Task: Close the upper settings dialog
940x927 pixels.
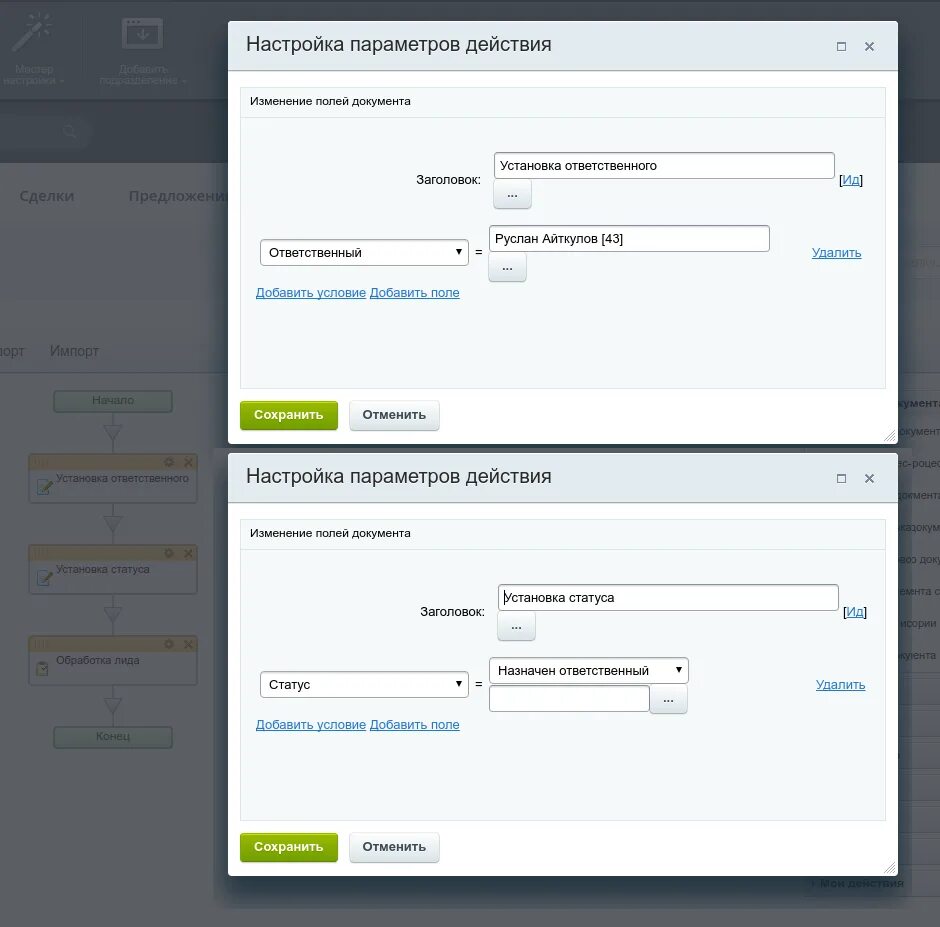Action: [869, 47]
